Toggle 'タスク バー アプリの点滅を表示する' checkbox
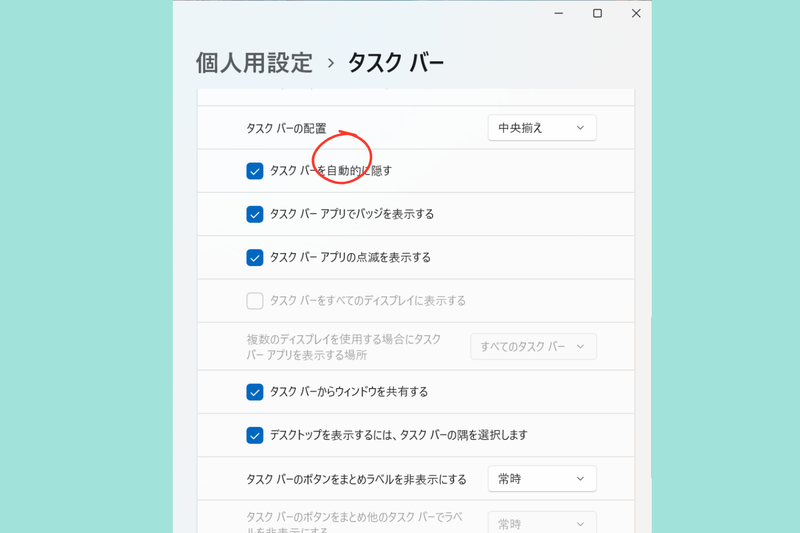 255,258
